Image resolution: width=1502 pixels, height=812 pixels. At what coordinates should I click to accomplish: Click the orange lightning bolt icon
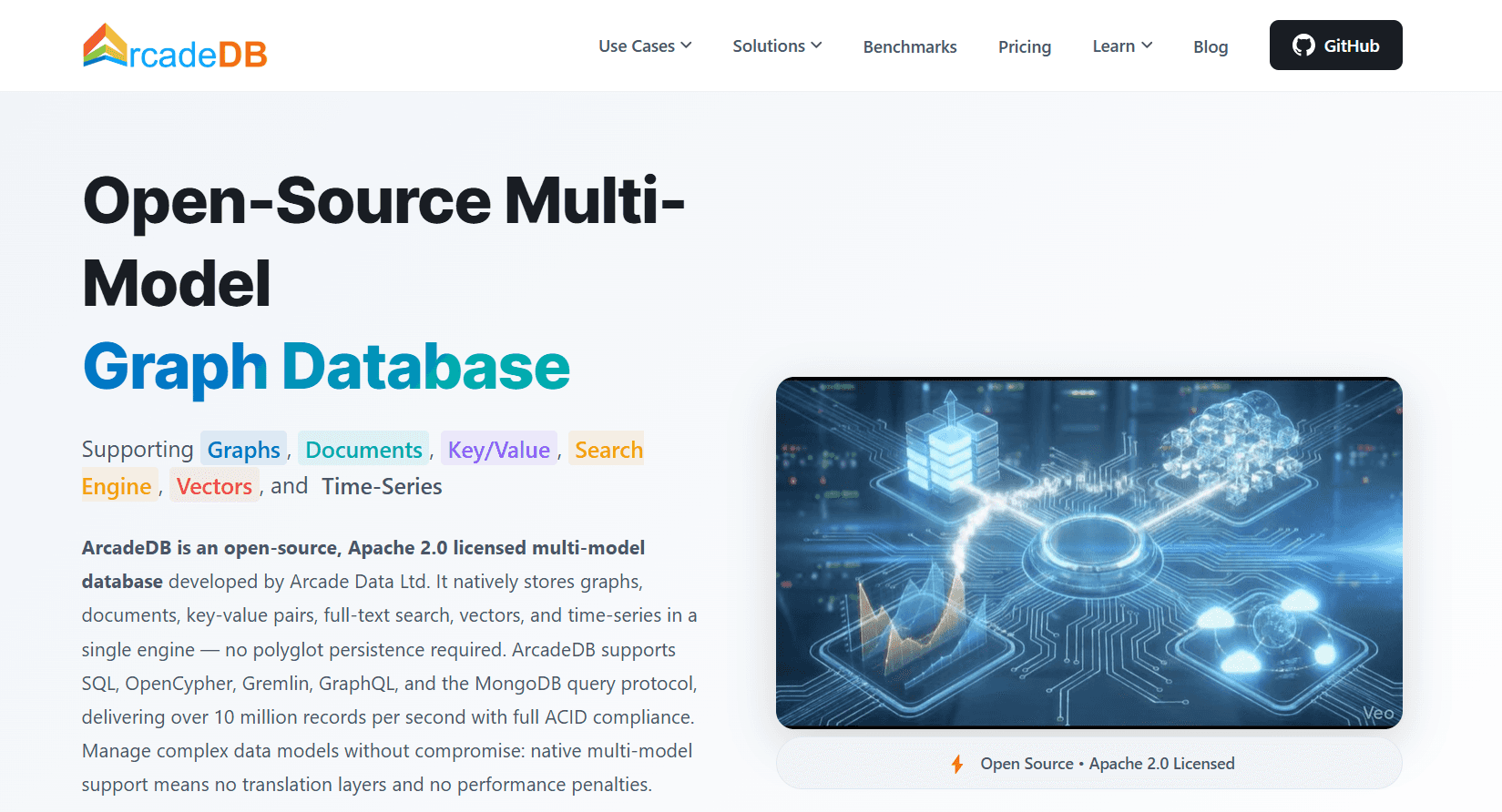pyautogui.click(x=957, y=764)
